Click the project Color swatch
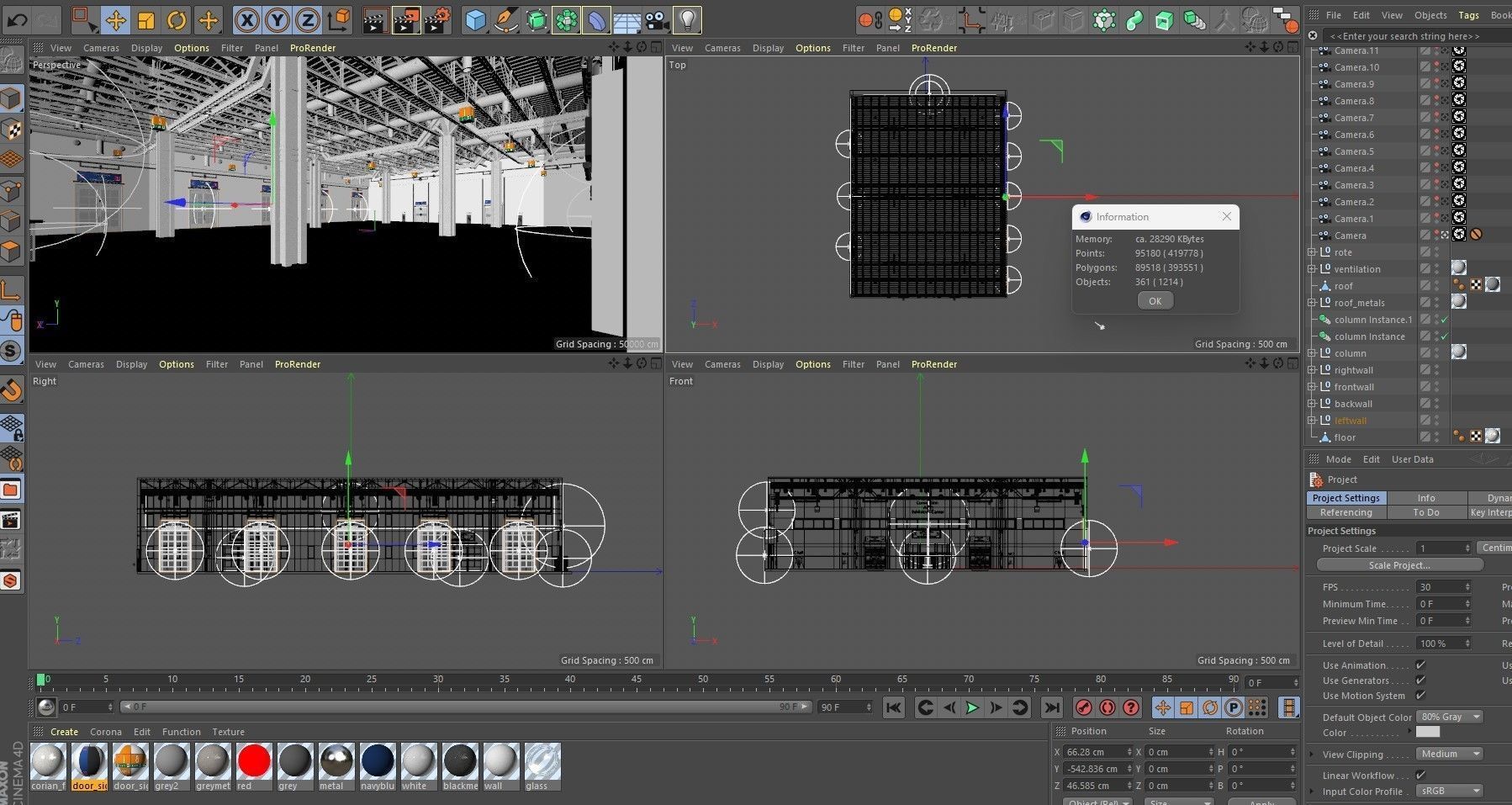This screenshot has height=805, width=1512. coord(1428,732)
